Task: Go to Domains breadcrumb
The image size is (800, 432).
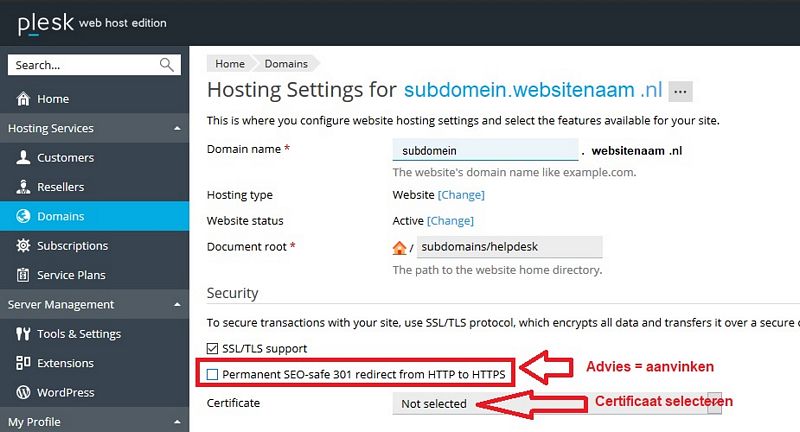Action: pos(286,64)
